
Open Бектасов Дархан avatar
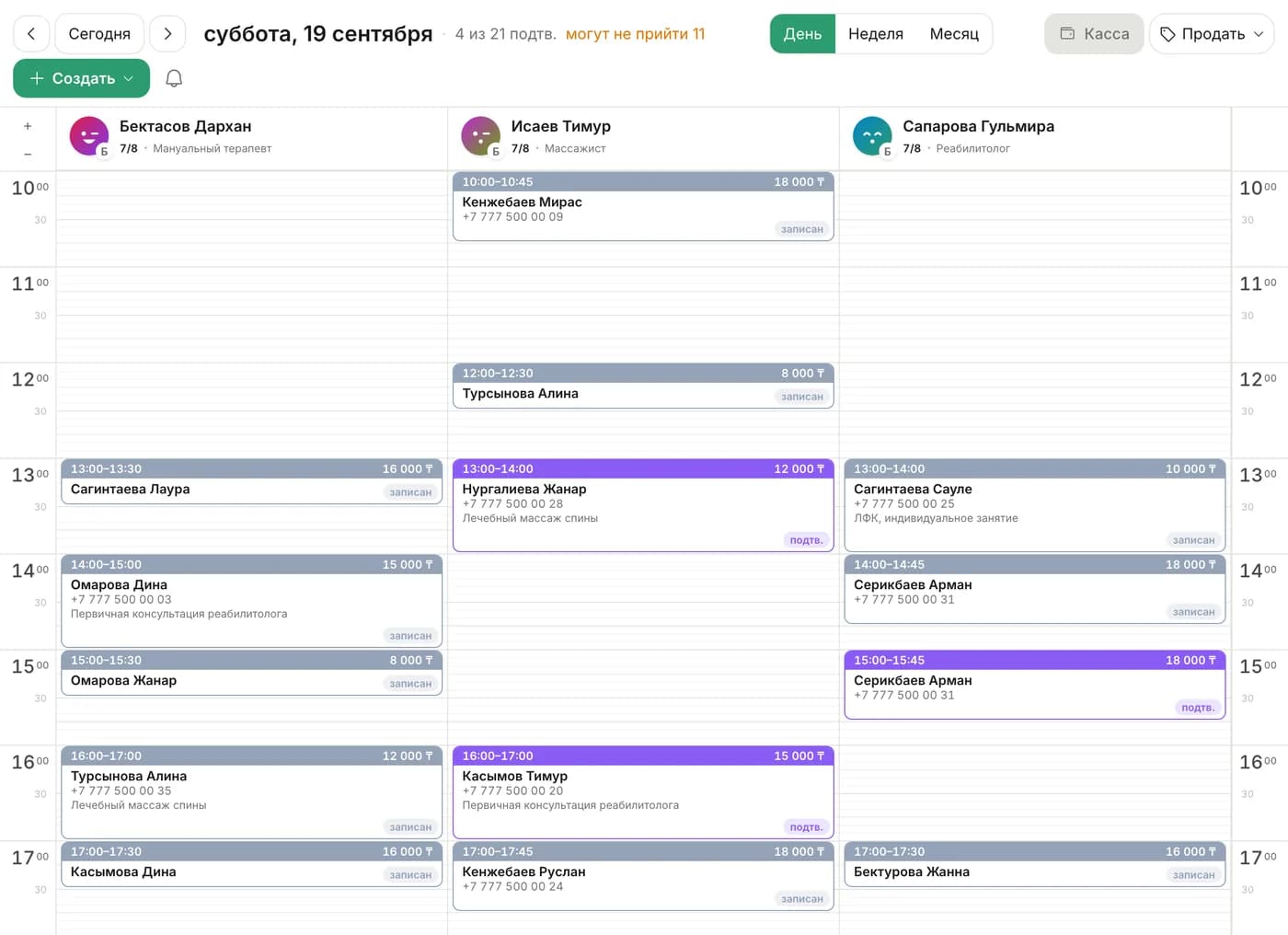(x=89, y=136)
